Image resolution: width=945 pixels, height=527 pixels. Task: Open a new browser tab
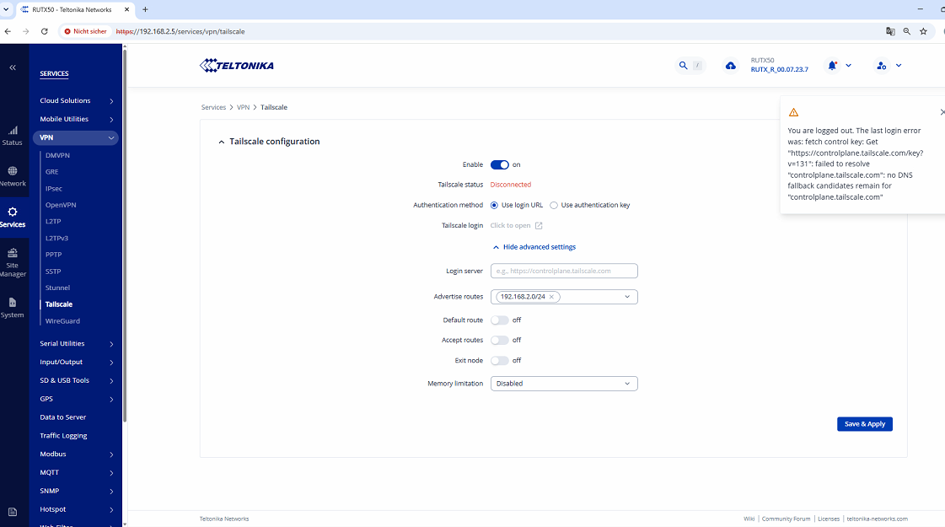point(145,10)
